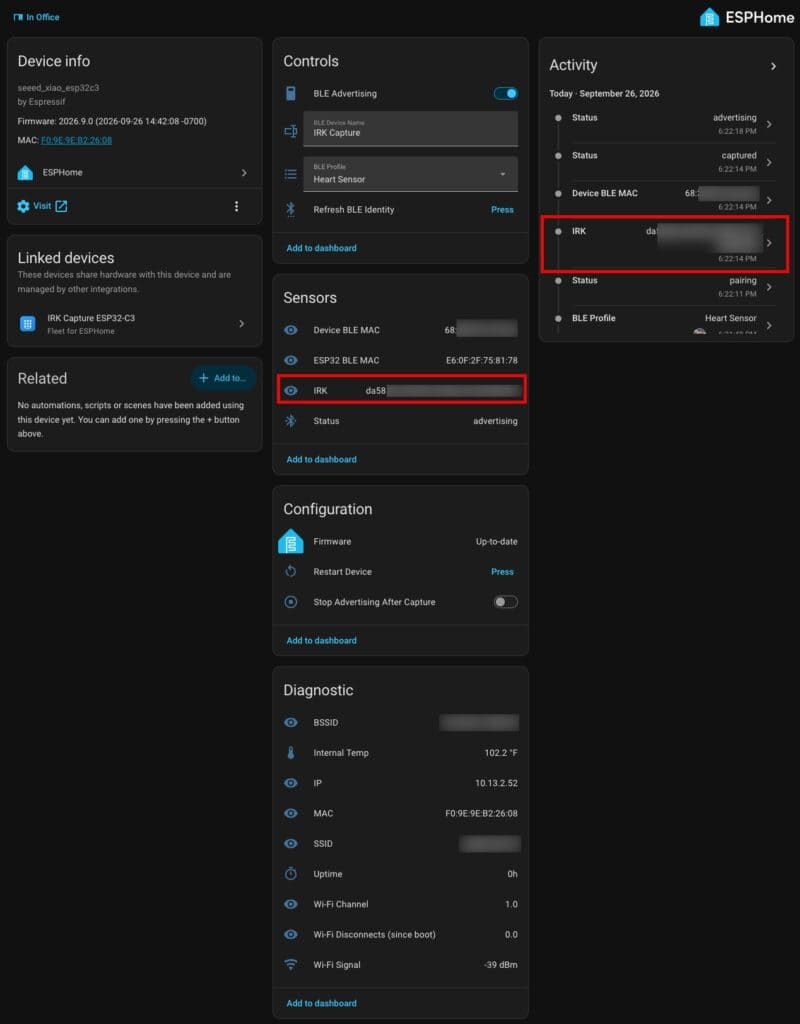Click the IRK Capture ESP32-C3 linked device icon

[x=27, y=323]
